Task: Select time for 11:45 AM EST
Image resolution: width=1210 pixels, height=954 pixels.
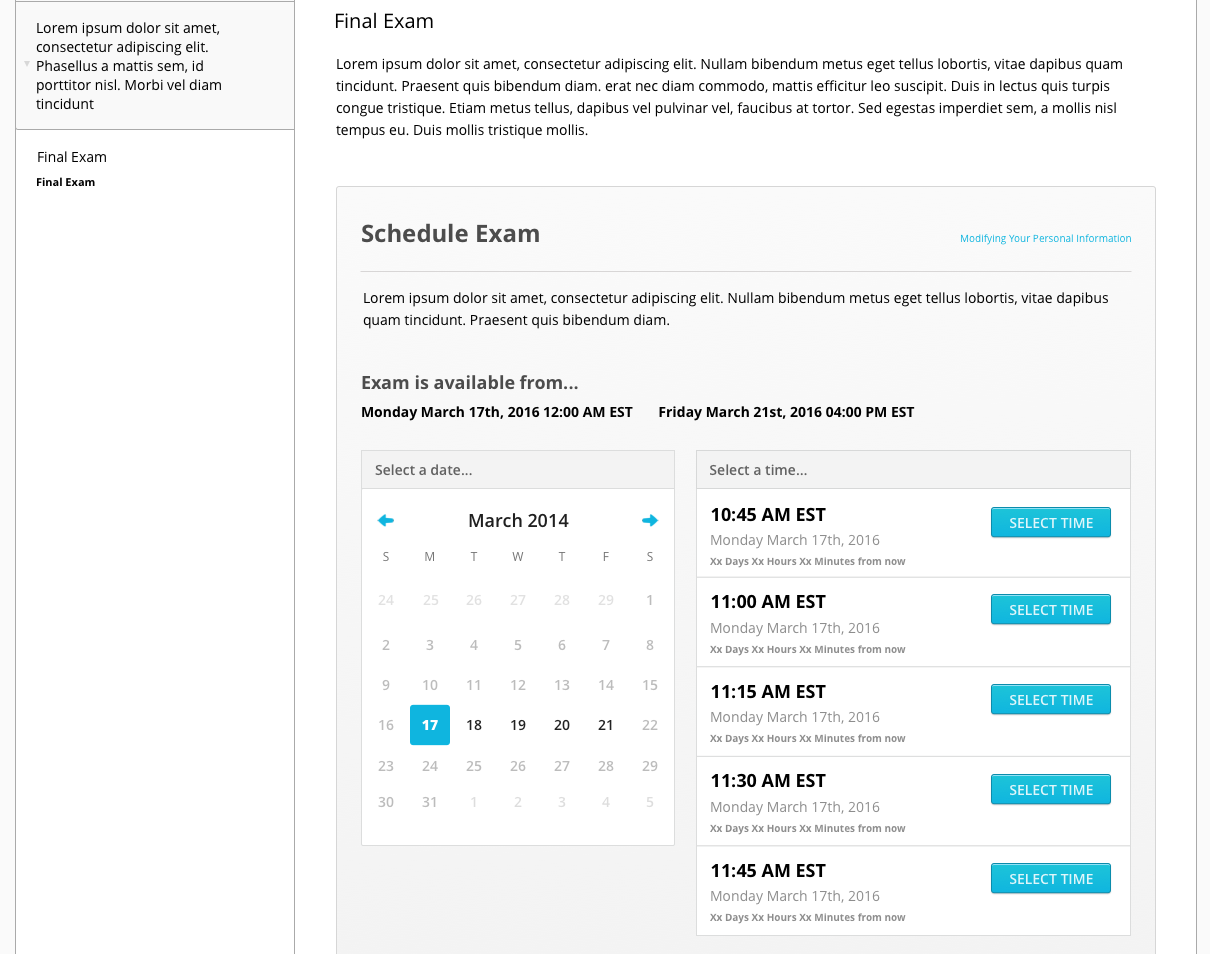Action: 1050,879
